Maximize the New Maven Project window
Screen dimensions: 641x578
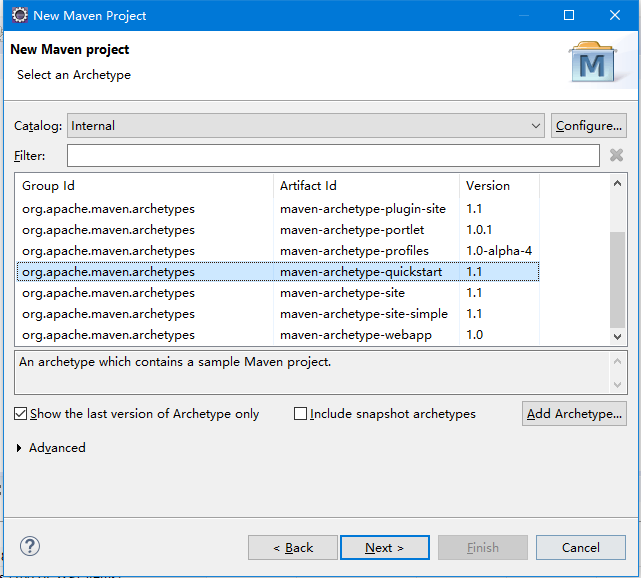[568, 15]
